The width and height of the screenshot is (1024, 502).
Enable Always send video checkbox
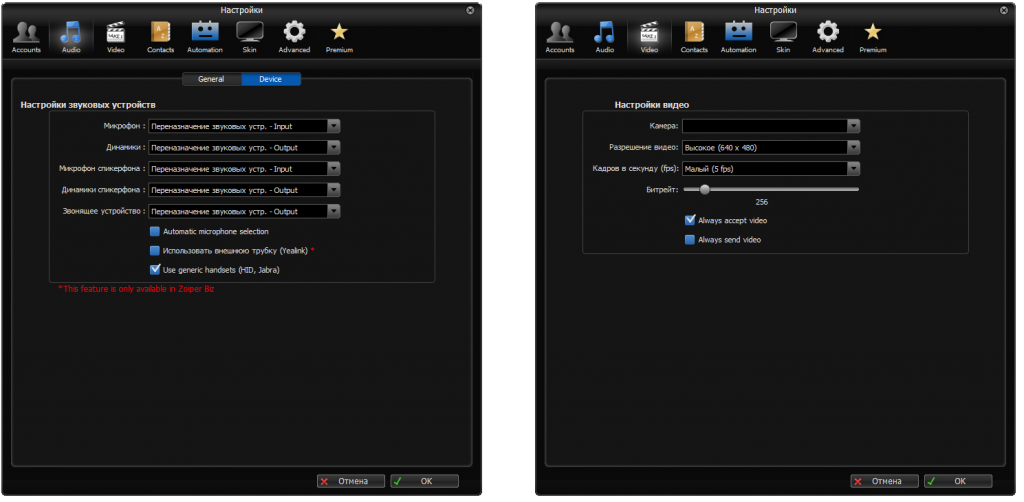tap(690, 240)
